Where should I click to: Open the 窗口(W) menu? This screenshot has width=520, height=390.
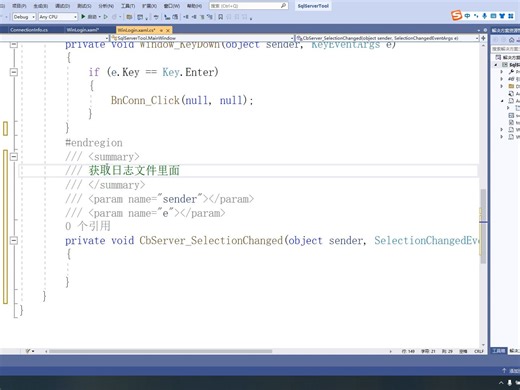[x=172, y=6]
